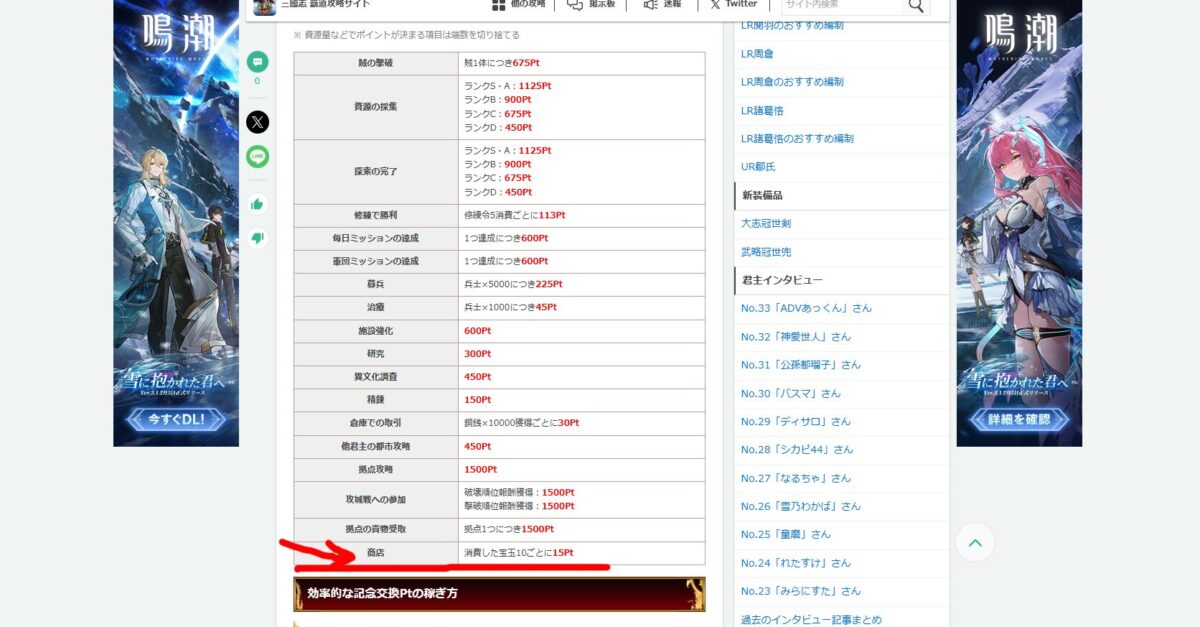The width and height of the screenshot is (1200, 627).
Task: Open the 大志冠世剣 equipment link
Action: [766, 223]
